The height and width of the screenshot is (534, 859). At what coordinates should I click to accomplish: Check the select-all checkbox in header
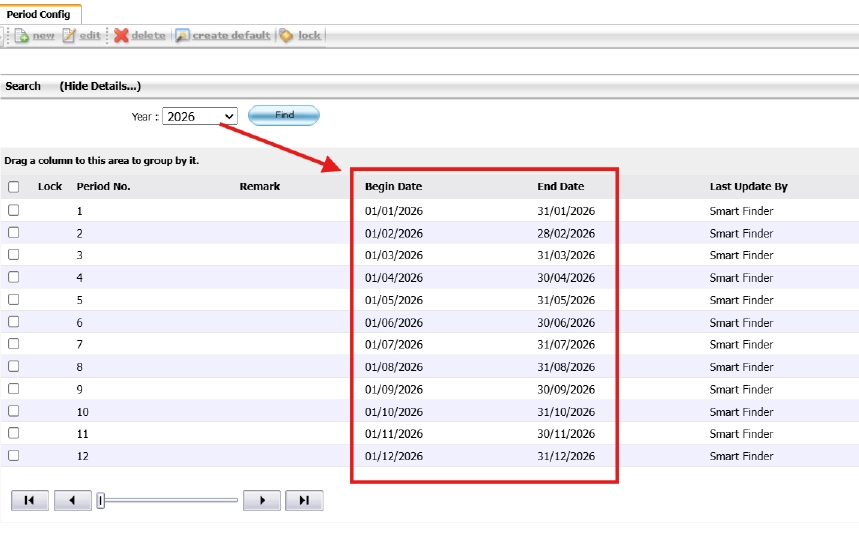click(x=14, y=187)
